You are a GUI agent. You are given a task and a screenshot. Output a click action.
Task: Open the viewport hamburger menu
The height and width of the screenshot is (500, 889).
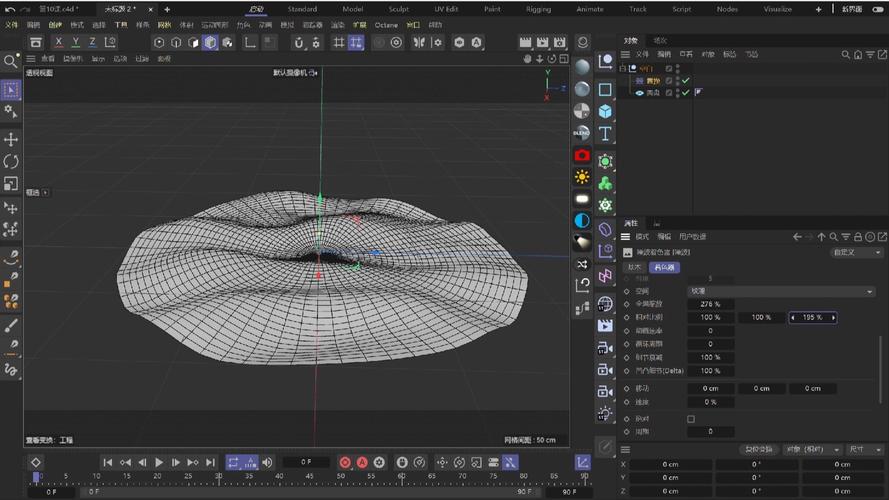tap(31, 58)
